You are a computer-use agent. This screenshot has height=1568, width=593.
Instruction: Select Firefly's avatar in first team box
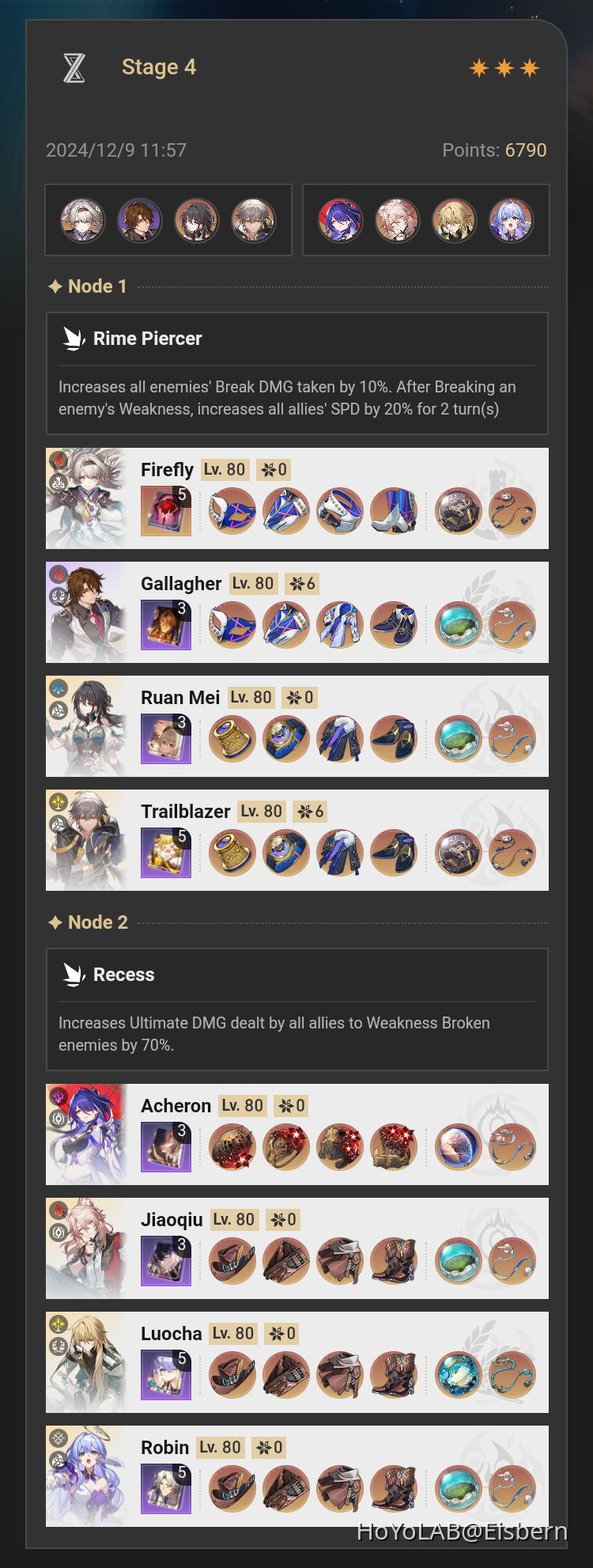[x=83, y=220]
